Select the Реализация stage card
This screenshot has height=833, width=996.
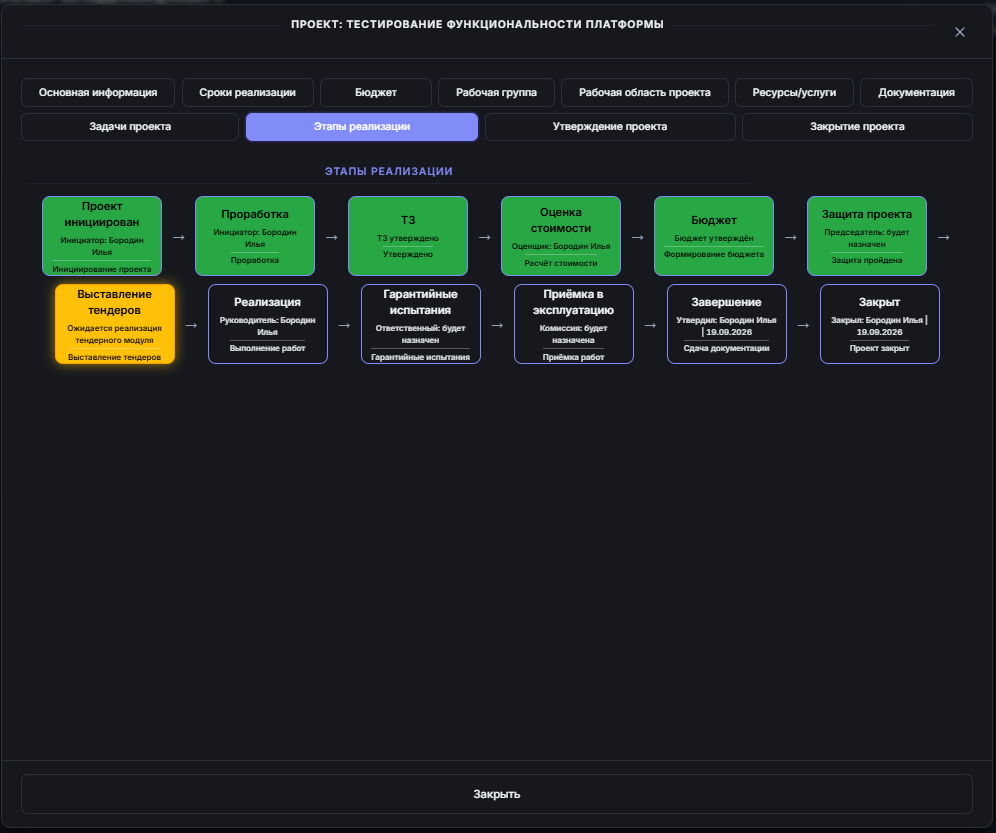click(267, 324)
